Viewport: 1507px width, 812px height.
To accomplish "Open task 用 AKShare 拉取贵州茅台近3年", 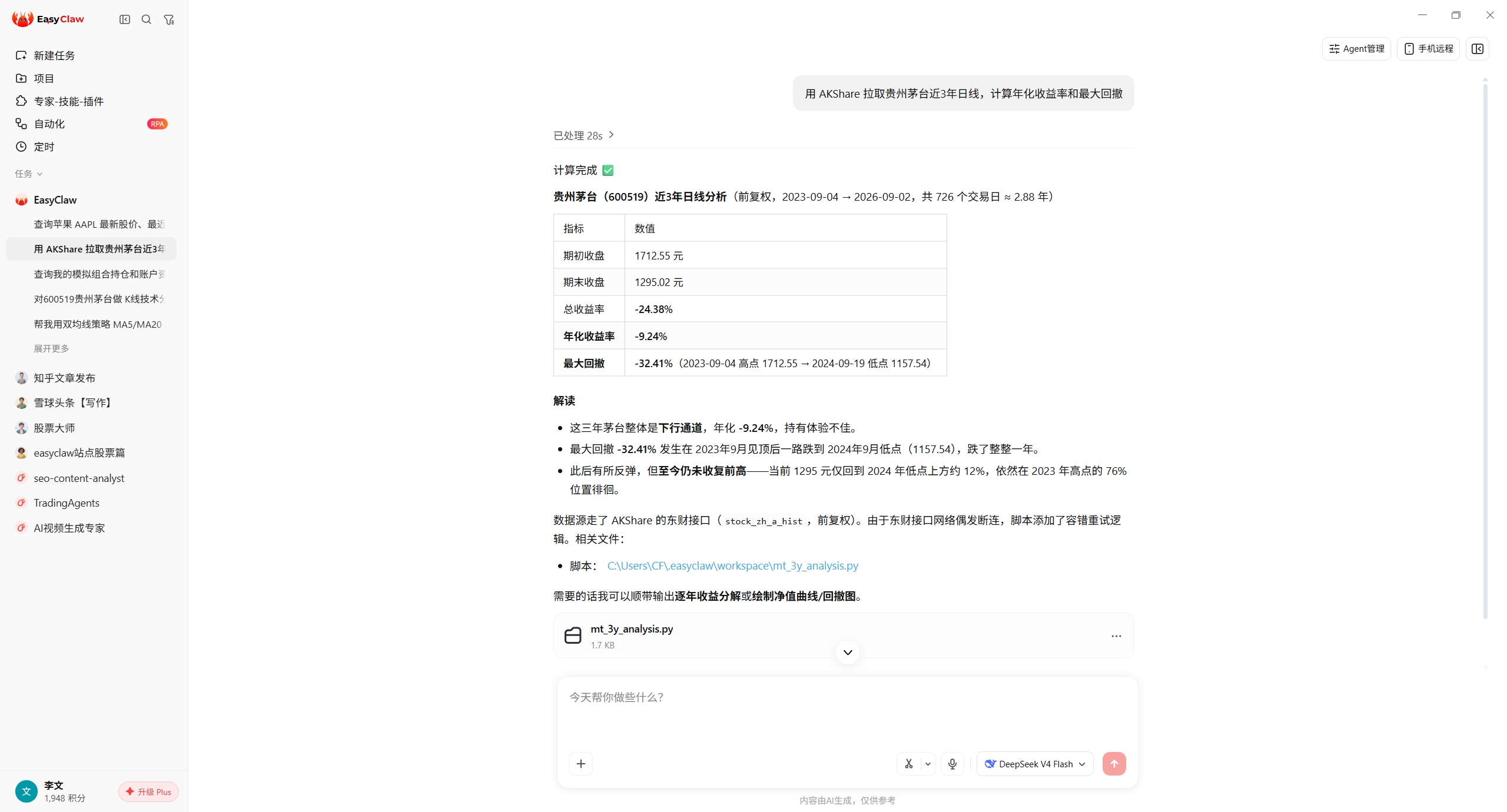I will tap(91, 249).
